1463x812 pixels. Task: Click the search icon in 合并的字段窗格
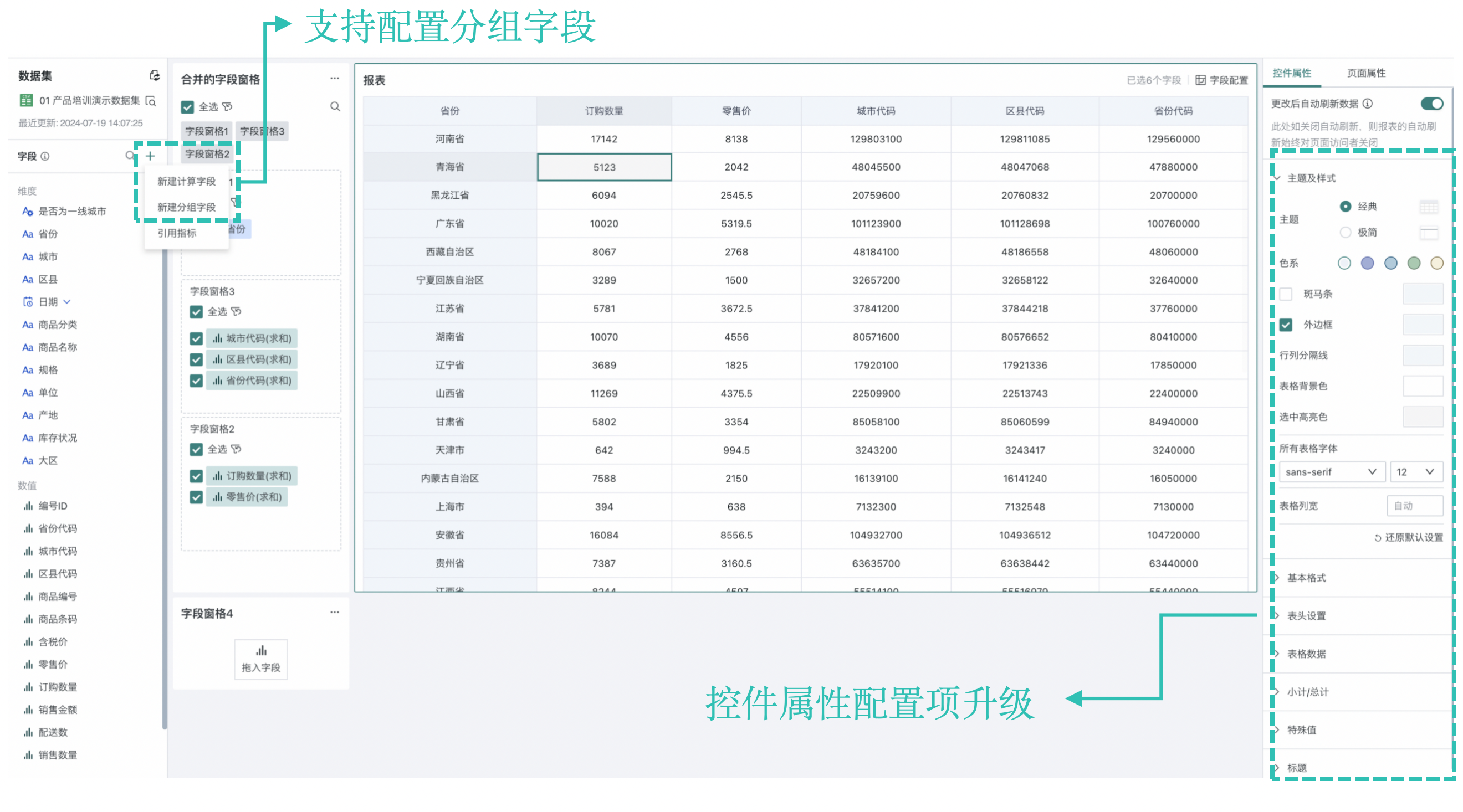click(335, 106)
